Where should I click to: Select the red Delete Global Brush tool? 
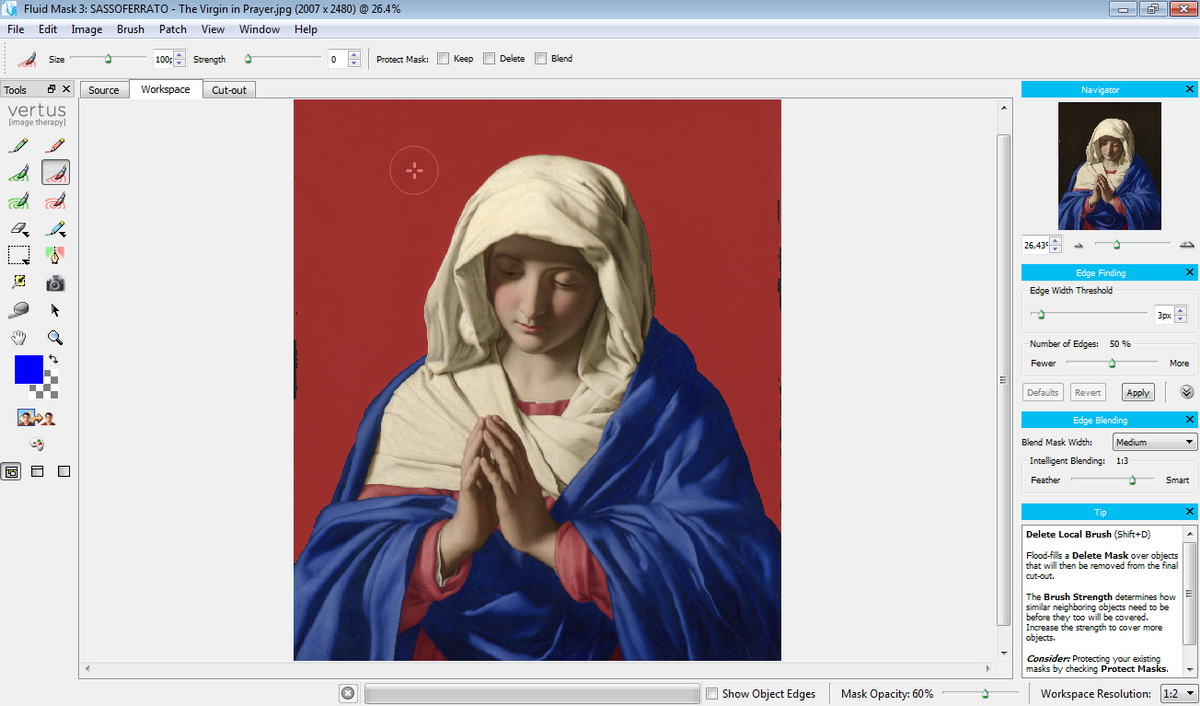(x=56, y=201)
